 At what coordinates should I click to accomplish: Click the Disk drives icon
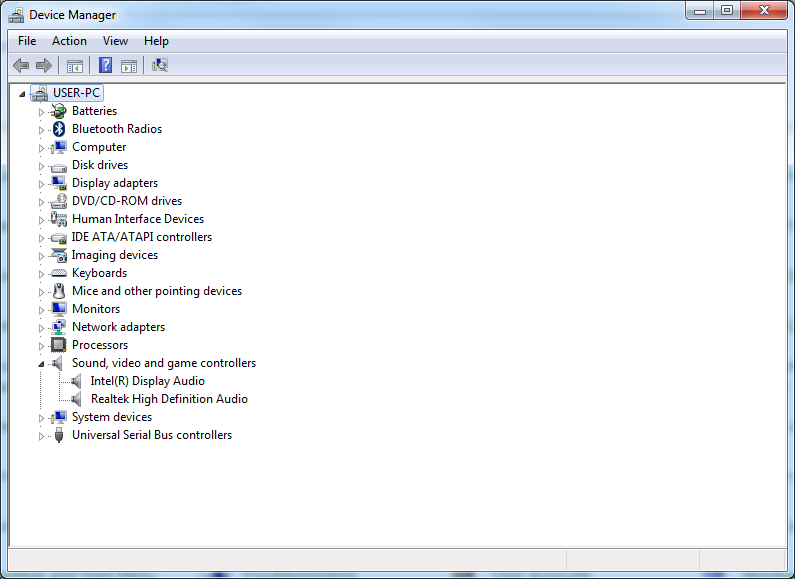coord(59,166)
